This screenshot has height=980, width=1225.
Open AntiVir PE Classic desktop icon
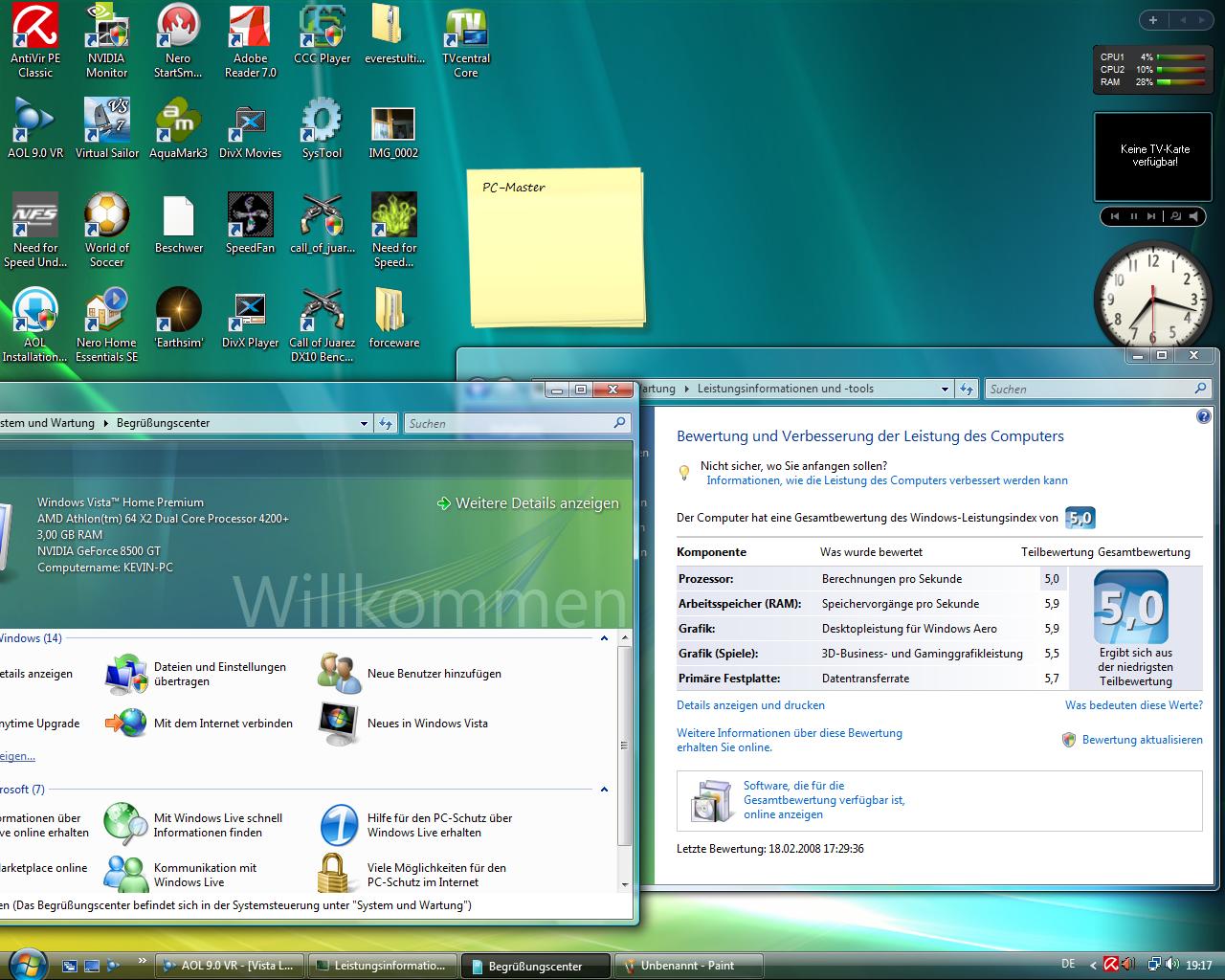(35, 41)
